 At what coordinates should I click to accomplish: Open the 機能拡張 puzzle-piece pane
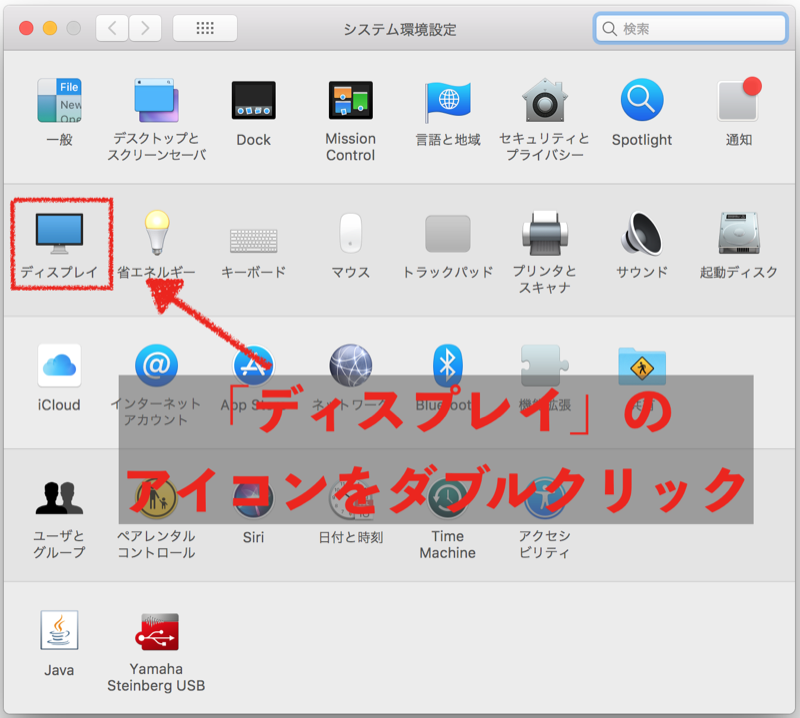coord(545,366)
